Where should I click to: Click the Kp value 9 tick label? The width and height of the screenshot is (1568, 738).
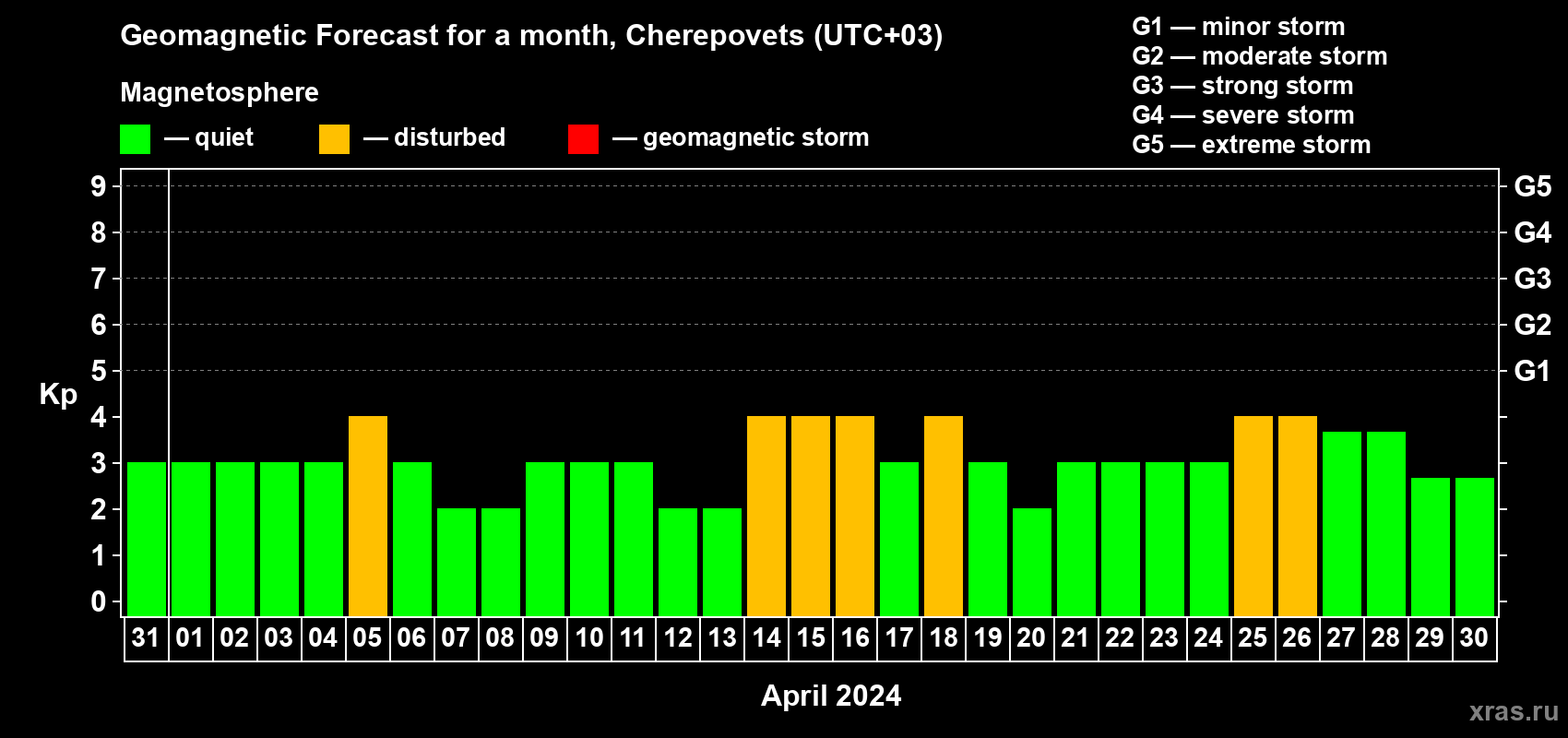point(99,186)
